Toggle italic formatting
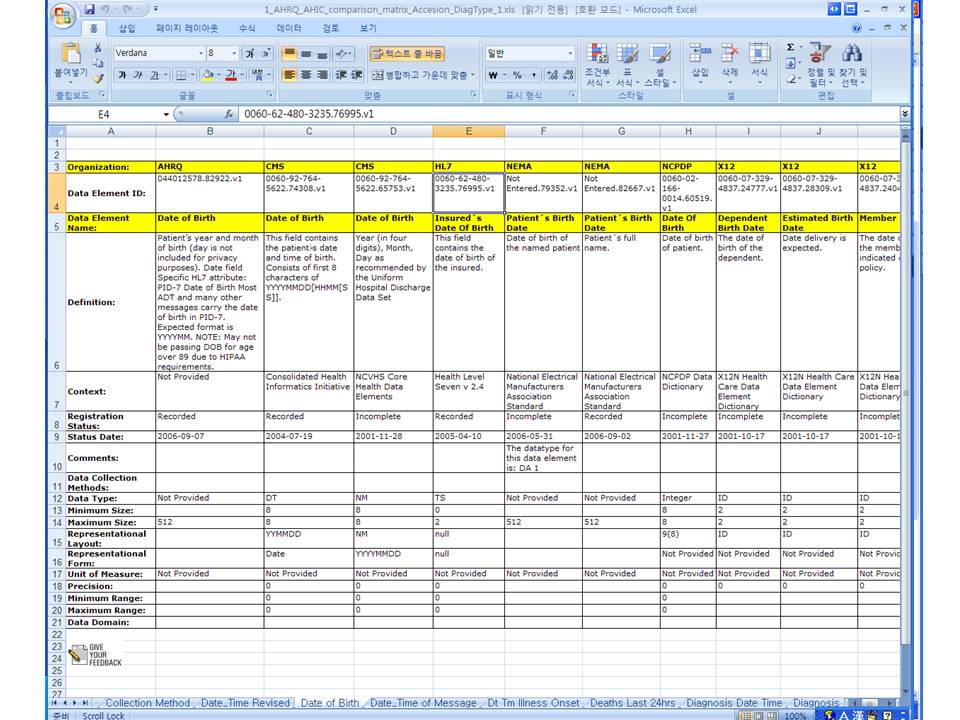The image size is (960, 720). pos(138,75)
